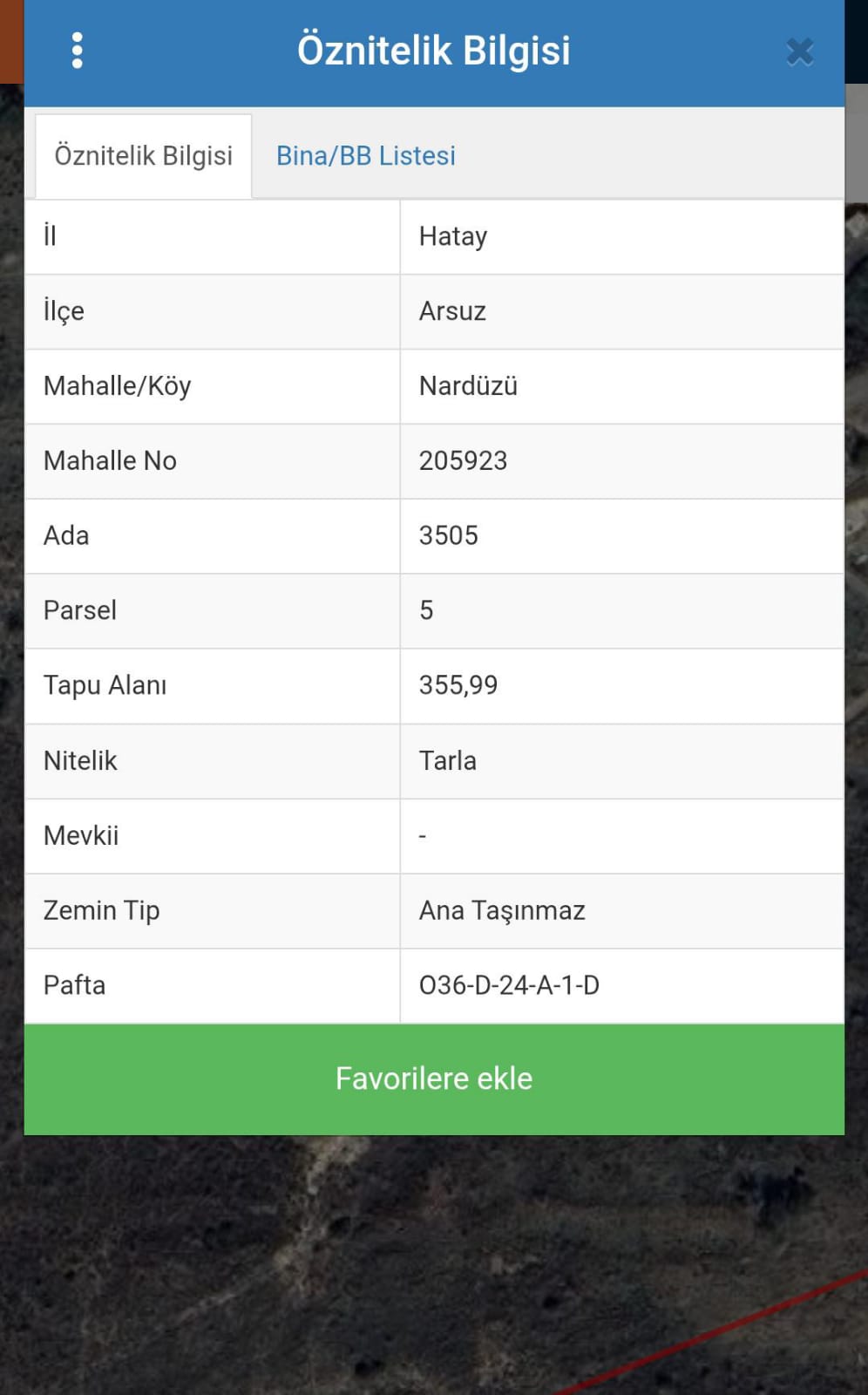Select the Pafta code O36-D-24-A-1-D

pyautogui.click(x=509, y=986)
